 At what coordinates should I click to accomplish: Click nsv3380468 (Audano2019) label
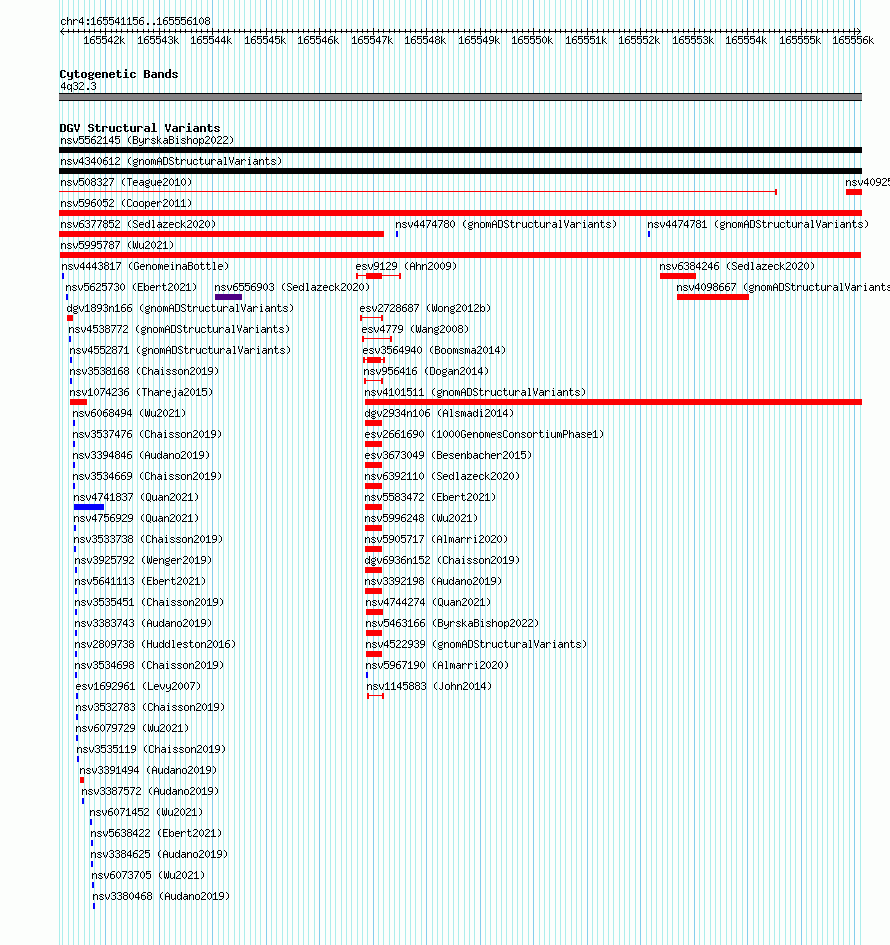[161, 897]
